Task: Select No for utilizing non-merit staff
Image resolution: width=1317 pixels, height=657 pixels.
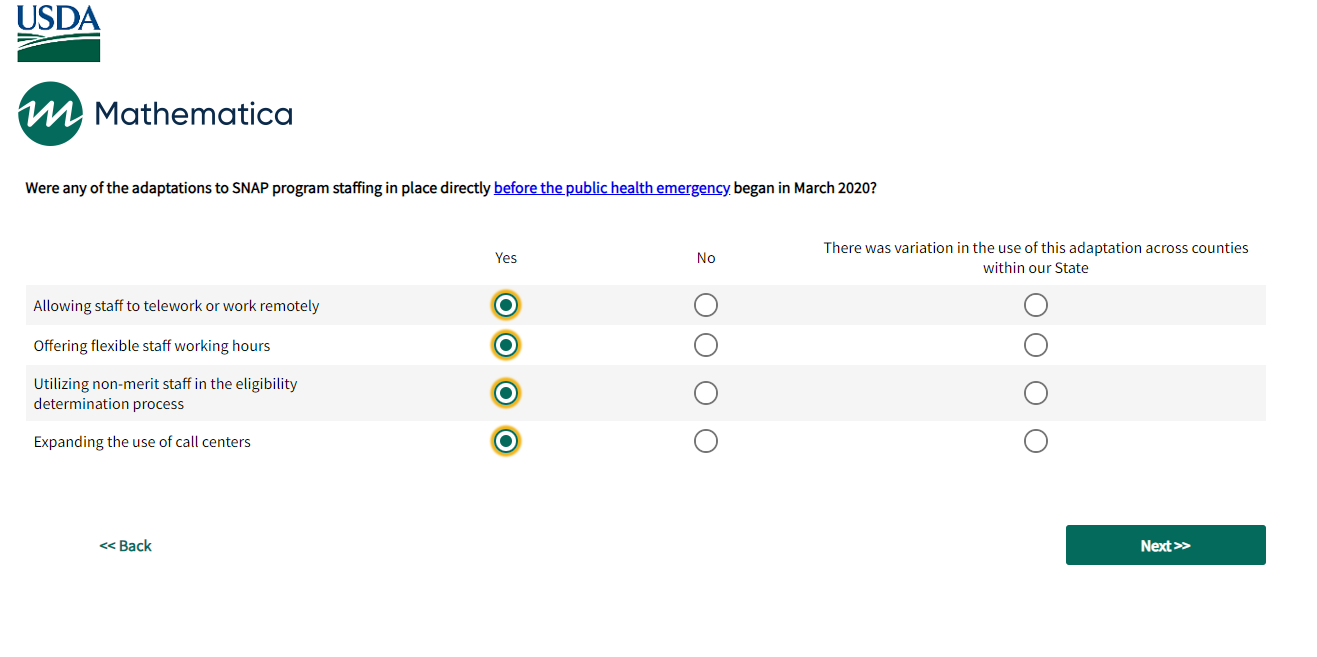Action: coord(706,393)
